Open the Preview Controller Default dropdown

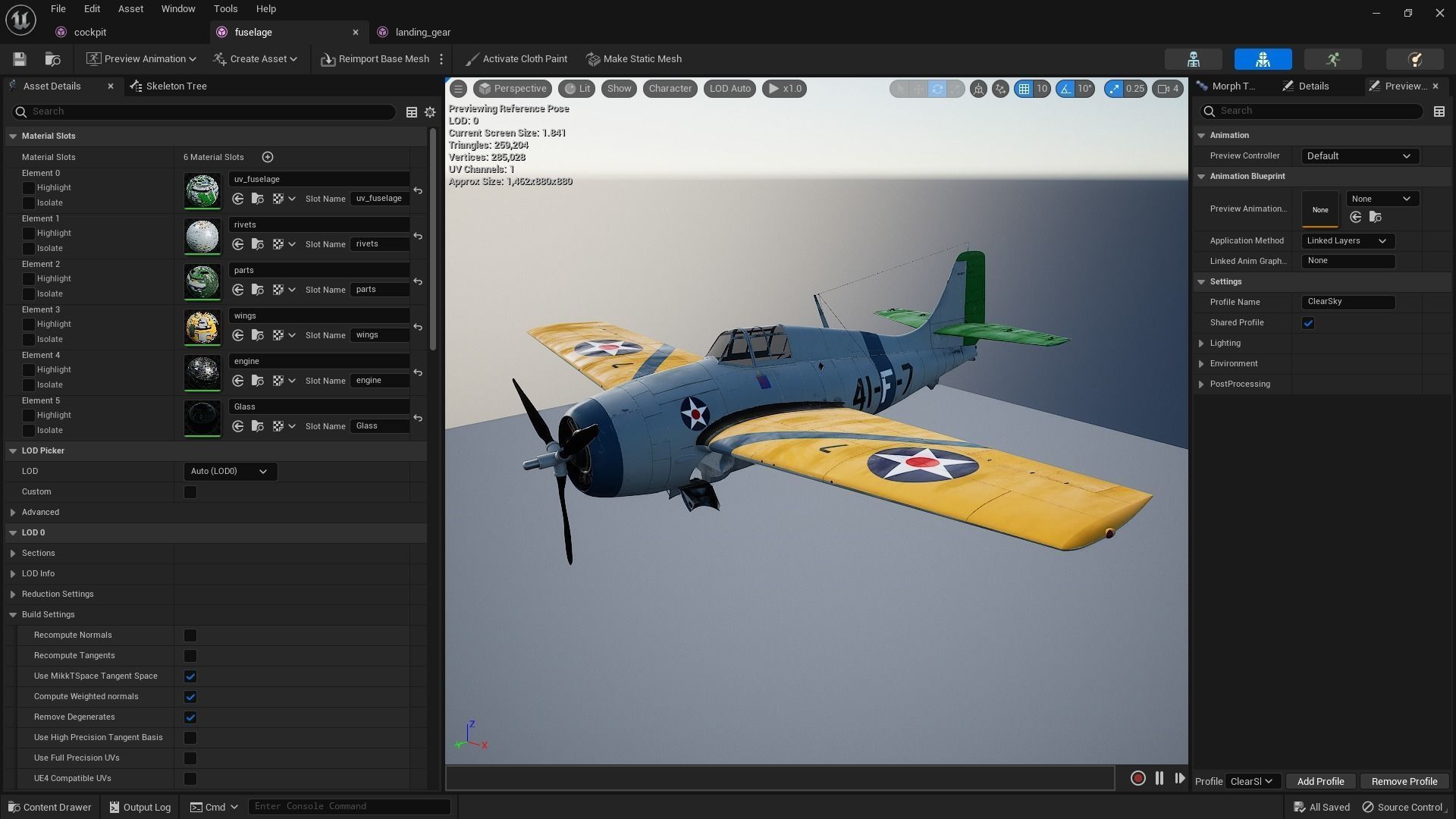(x=1359, y=156)
